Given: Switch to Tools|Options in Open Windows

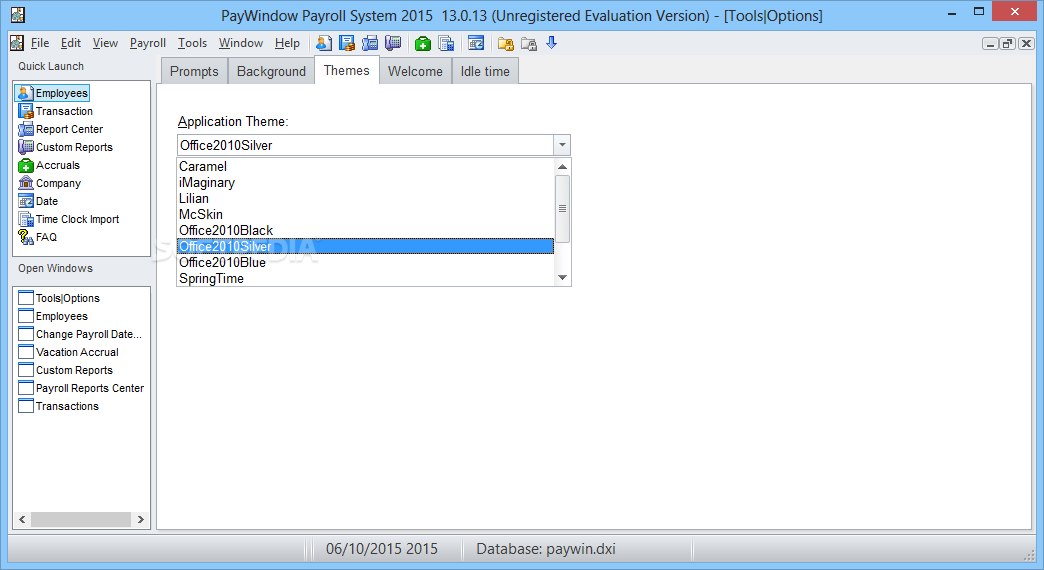Looking at the screenshot, I should point(59,298).
